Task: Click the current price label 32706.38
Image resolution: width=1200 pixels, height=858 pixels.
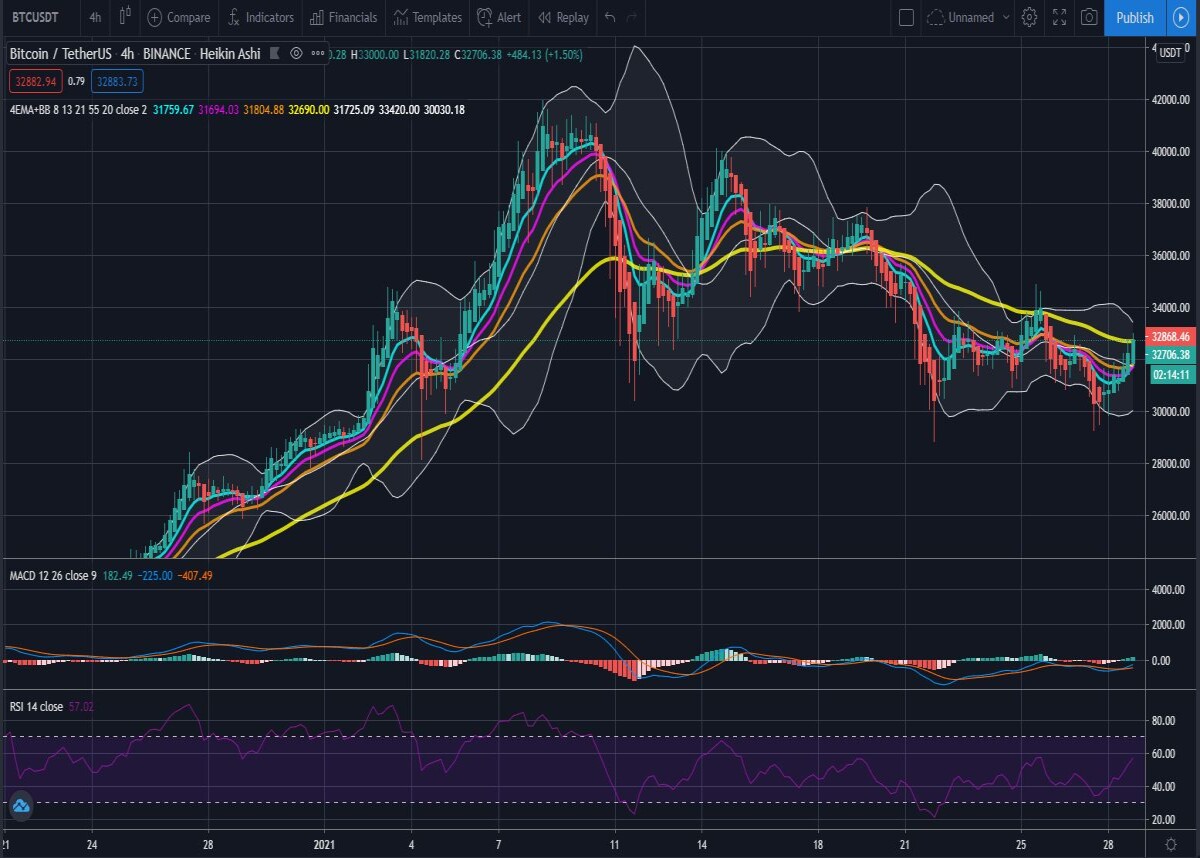Action: (1171, 355)
